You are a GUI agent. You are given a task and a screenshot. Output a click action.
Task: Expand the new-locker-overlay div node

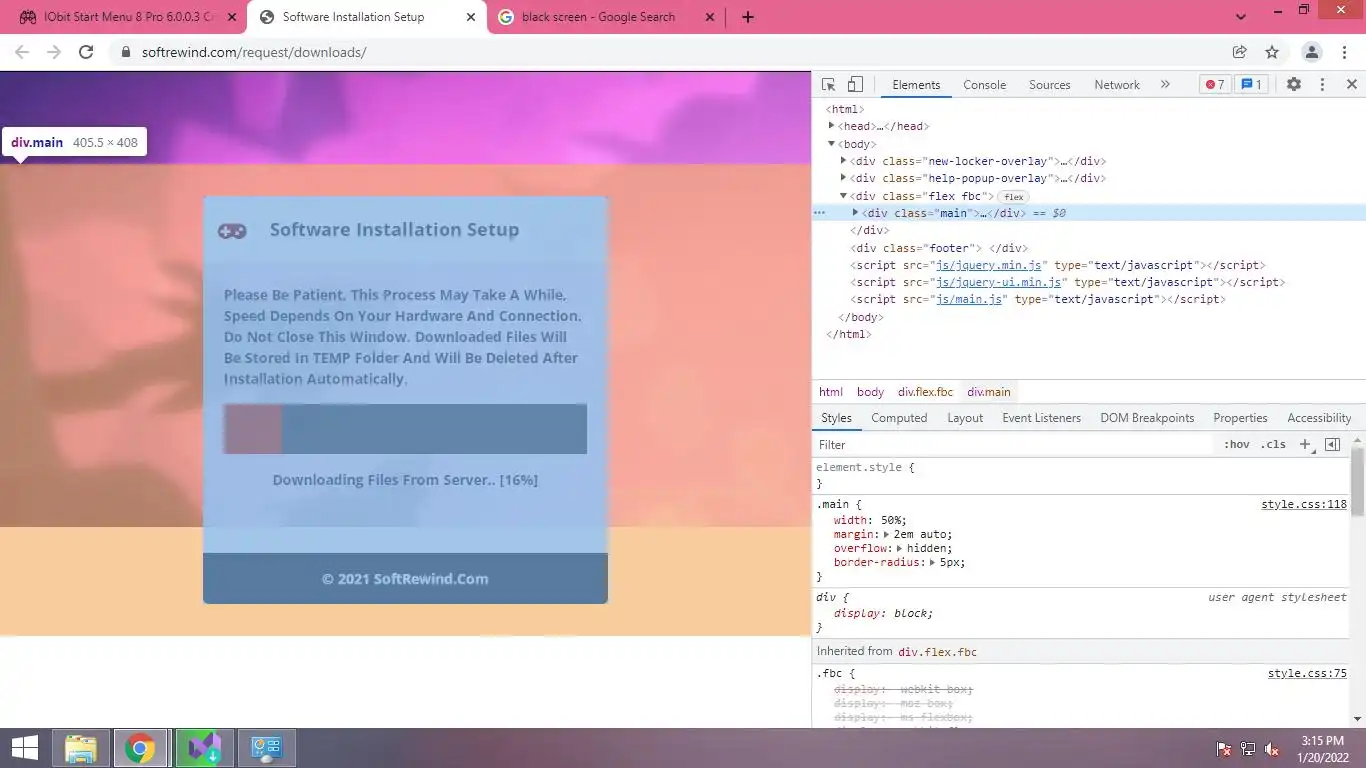(x=844, y=161)
